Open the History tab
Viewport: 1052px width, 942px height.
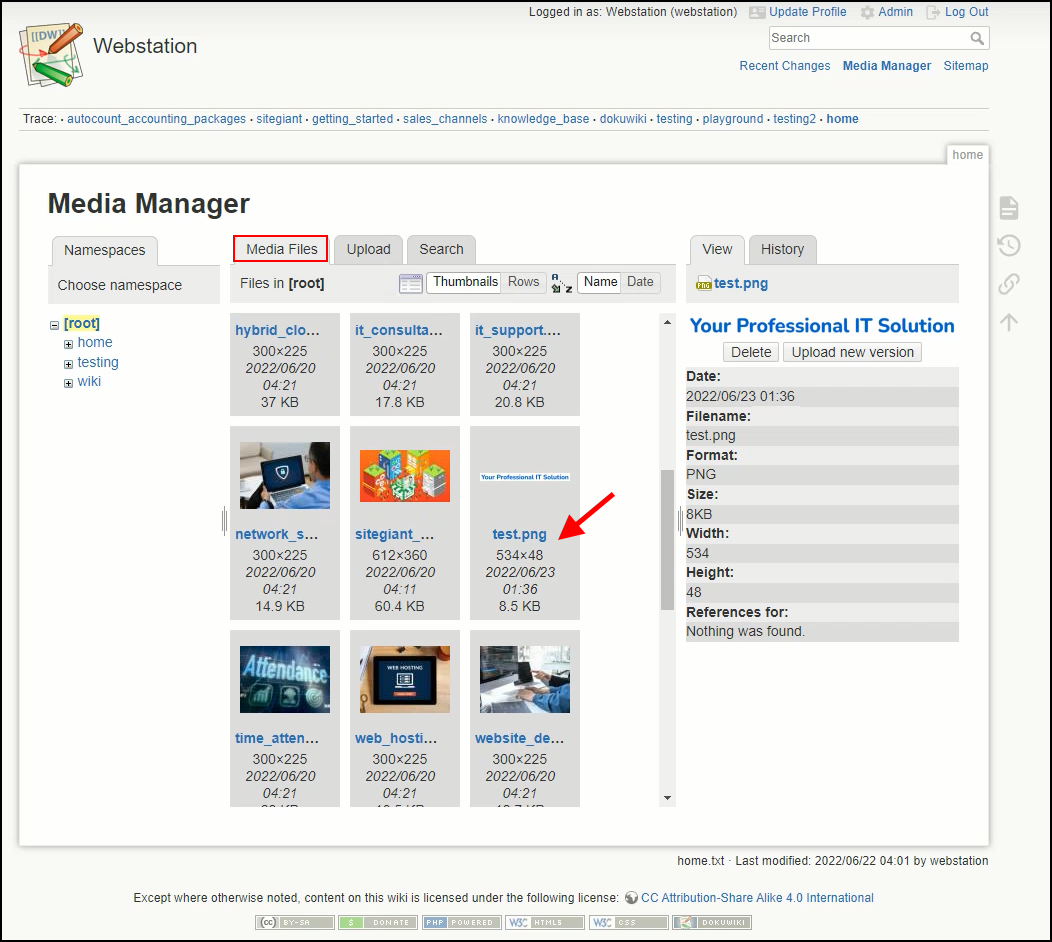pos(782,249)
